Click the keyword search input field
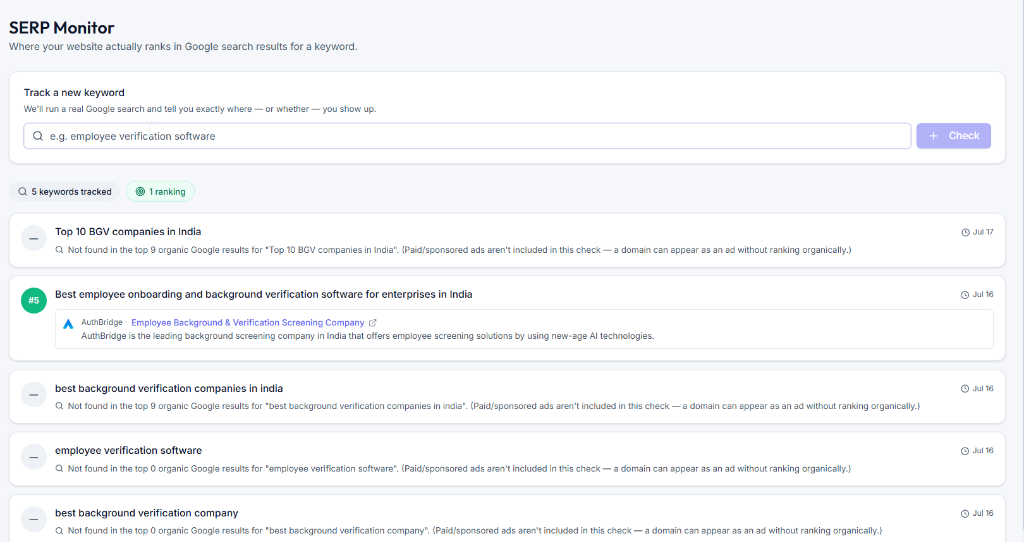This screenshot has height=542, width=1024. 467,136
